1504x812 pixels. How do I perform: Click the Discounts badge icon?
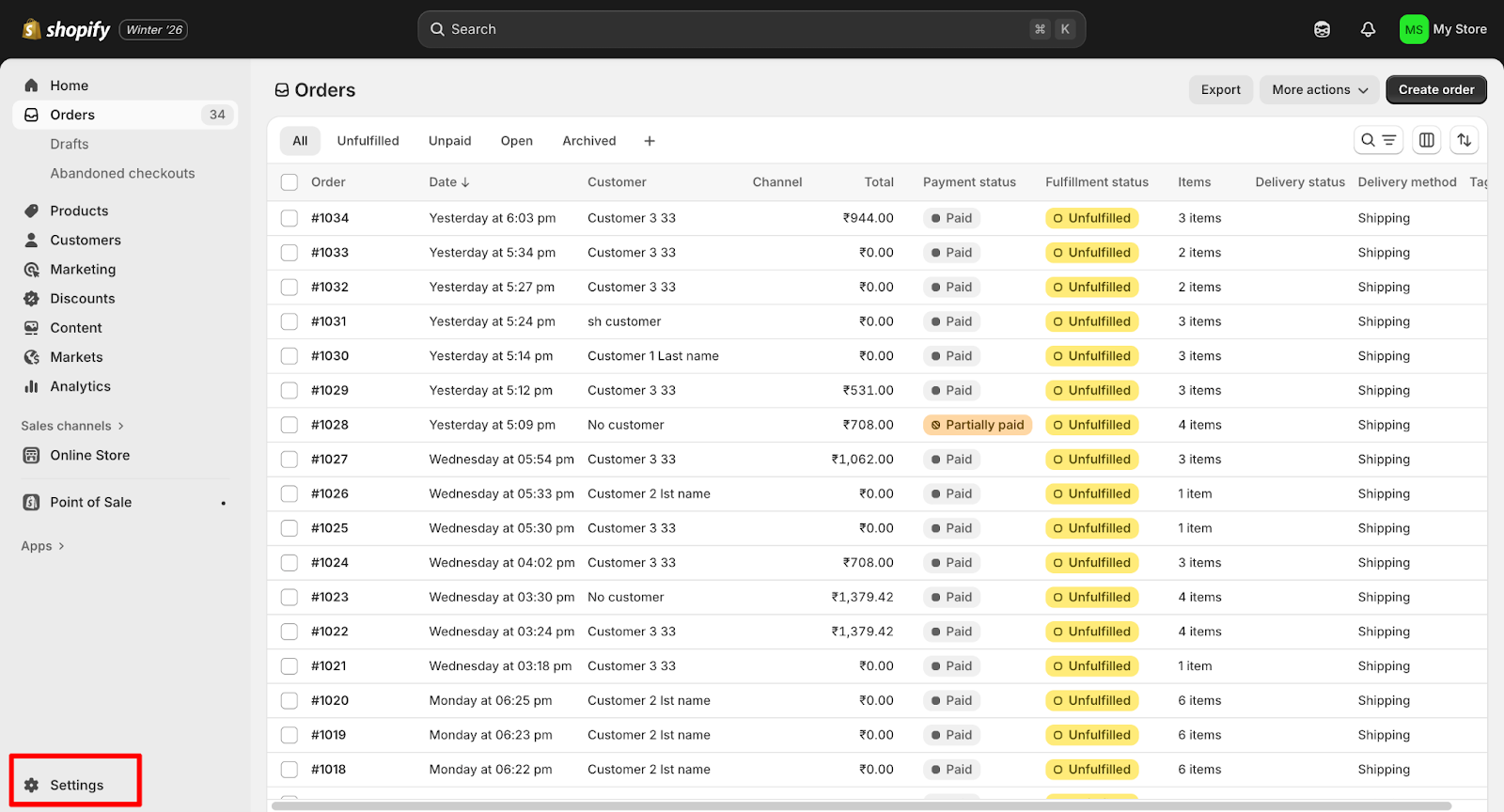31,298
